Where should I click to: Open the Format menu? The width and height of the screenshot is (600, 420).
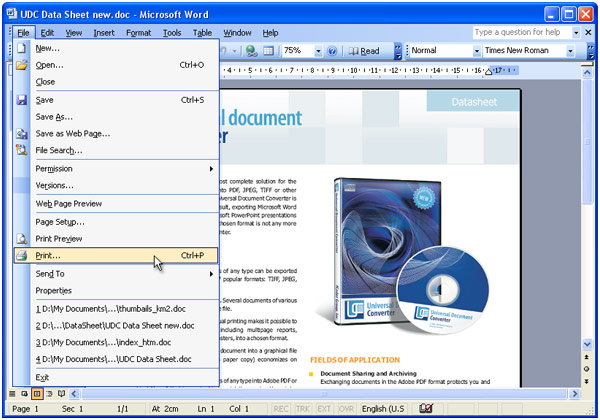[139, 33]
